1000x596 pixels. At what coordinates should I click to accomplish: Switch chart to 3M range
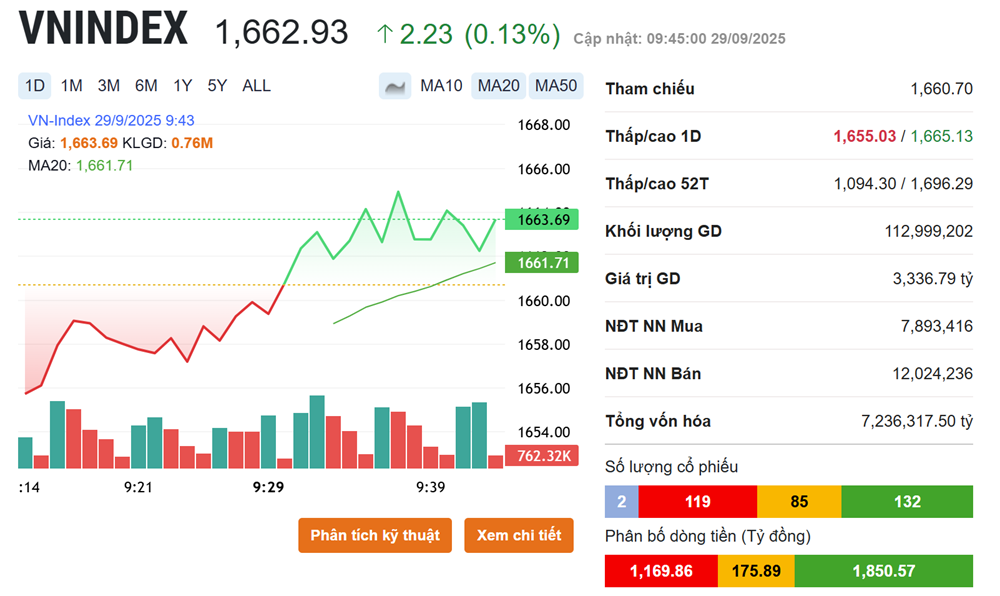tap(108, 86)
